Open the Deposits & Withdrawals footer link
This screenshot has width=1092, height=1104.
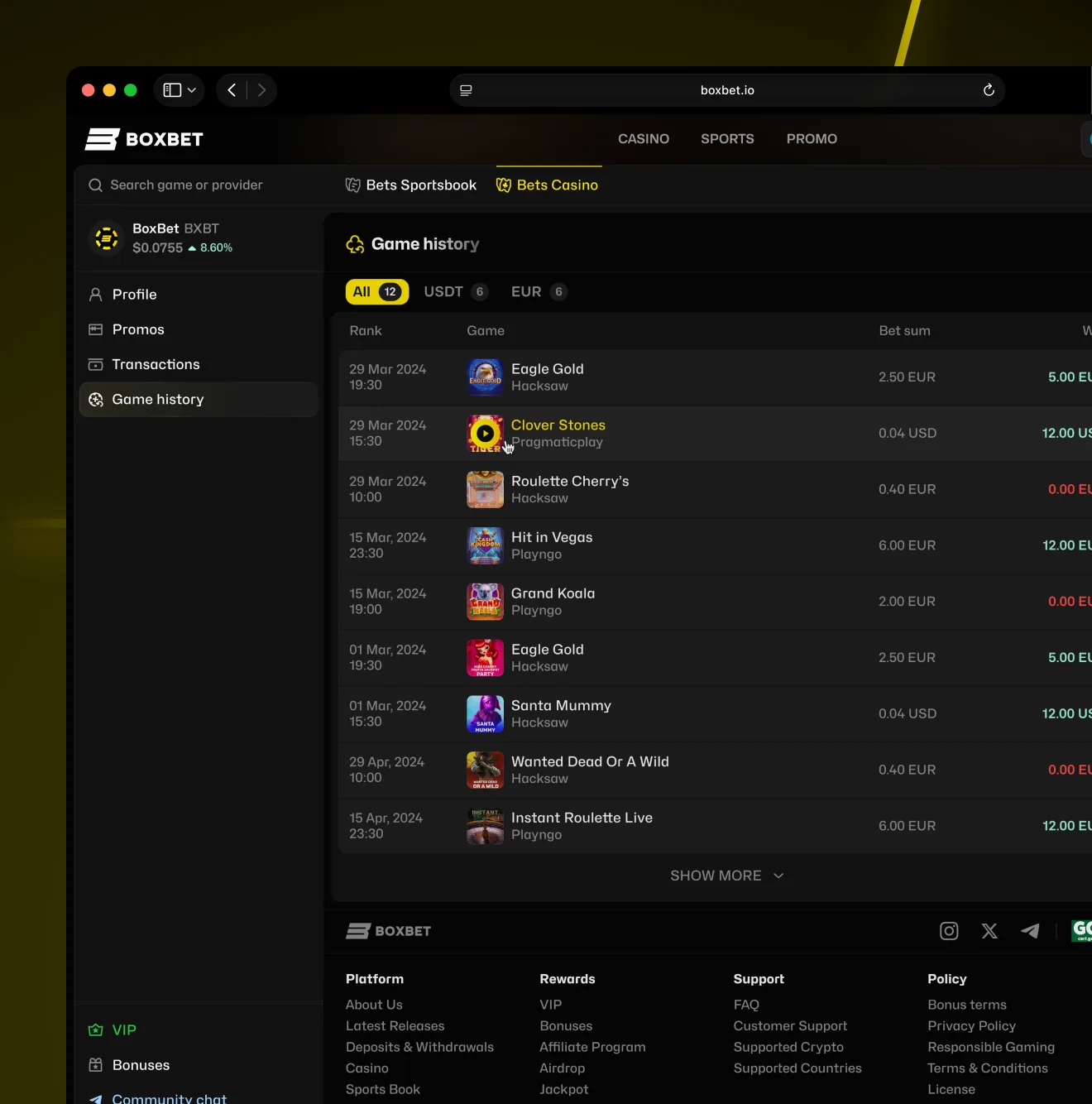coord(419,1048)
